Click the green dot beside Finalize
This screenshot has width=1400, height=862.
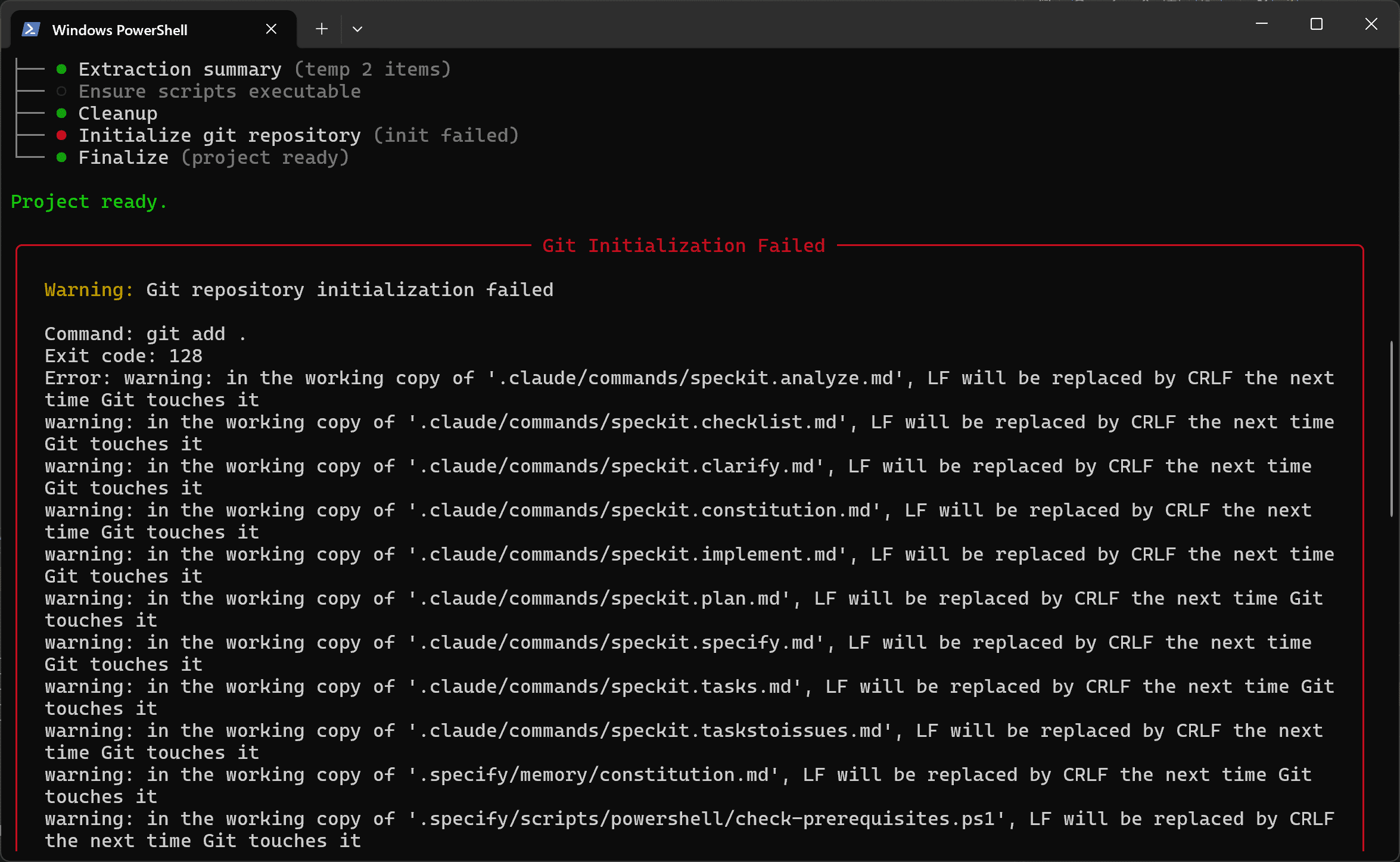(61, 157)
